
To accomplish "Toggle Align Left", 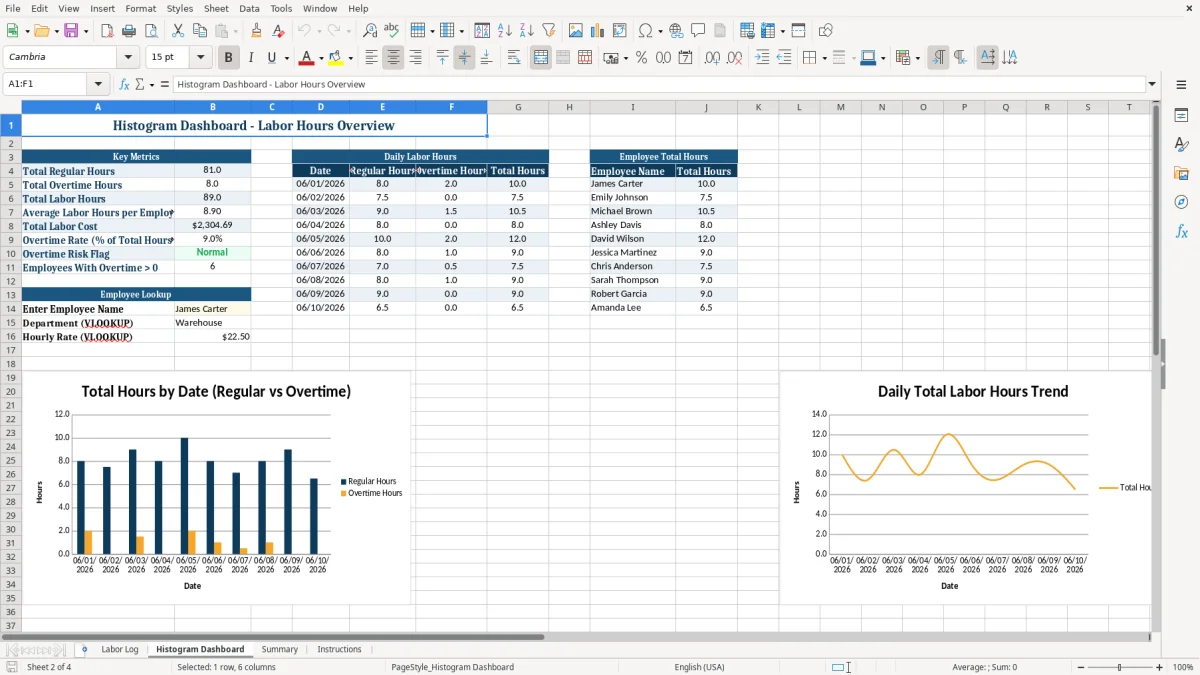I will pos(371,58).
